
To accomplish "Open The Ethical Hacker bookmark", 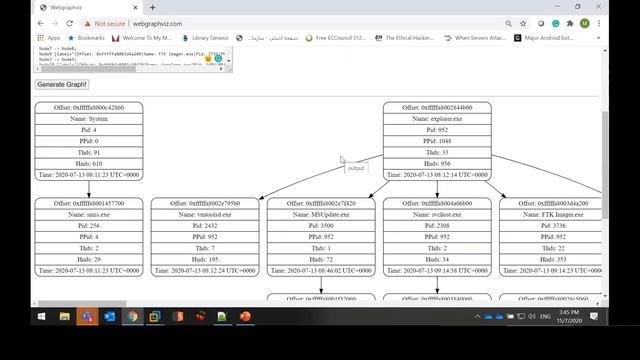I will coord(404,38).
